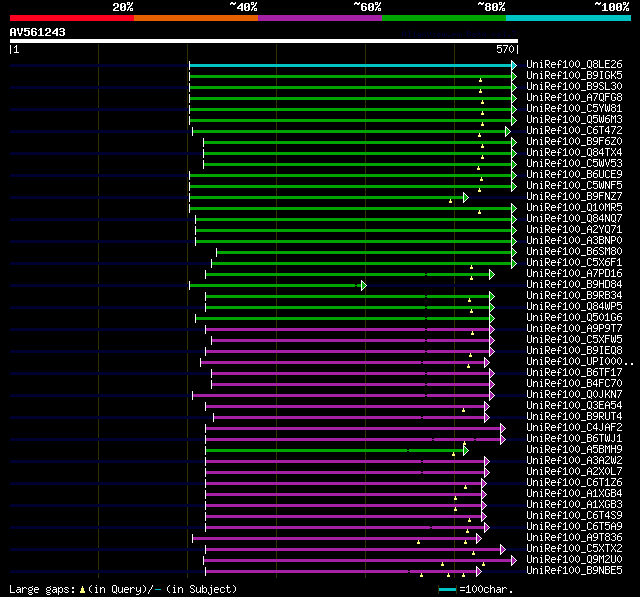The width and height of the screenshot is (640, 597).
Task: Click the cyan ~100% legend segment
Action: 569,18
